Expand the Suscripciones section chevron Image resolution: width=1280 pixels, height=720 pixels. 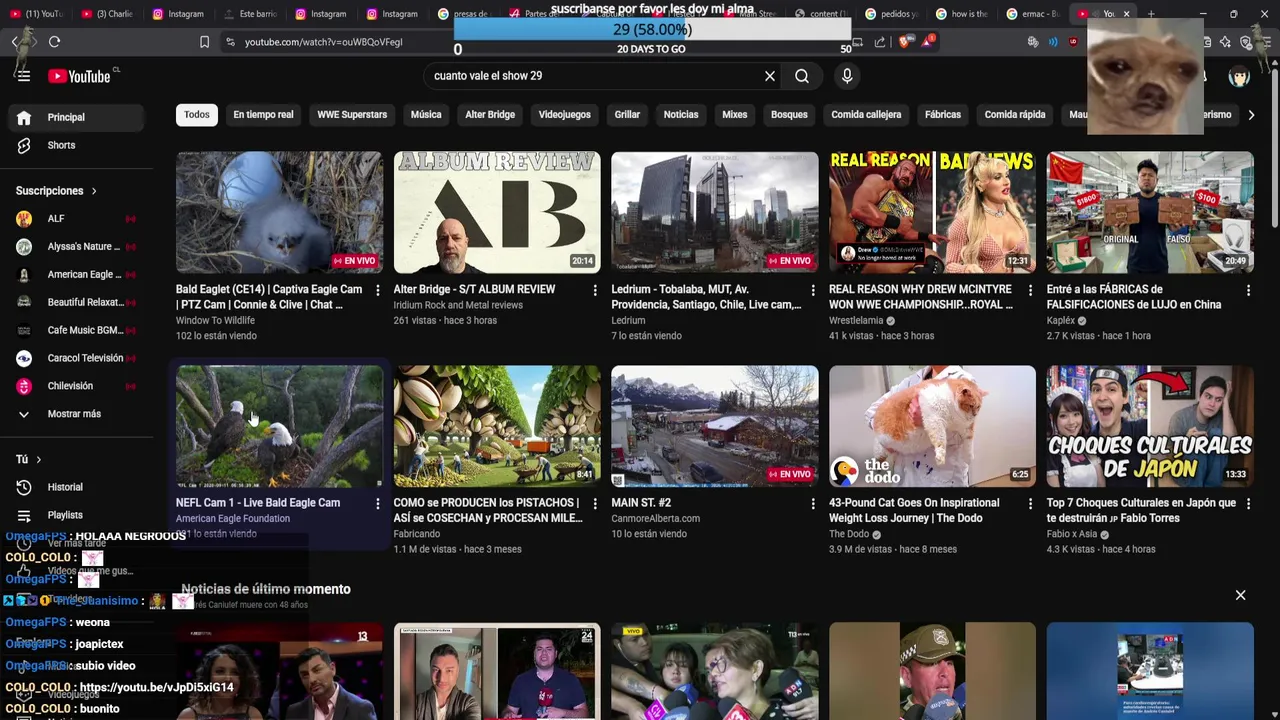[x=94, y=191]
